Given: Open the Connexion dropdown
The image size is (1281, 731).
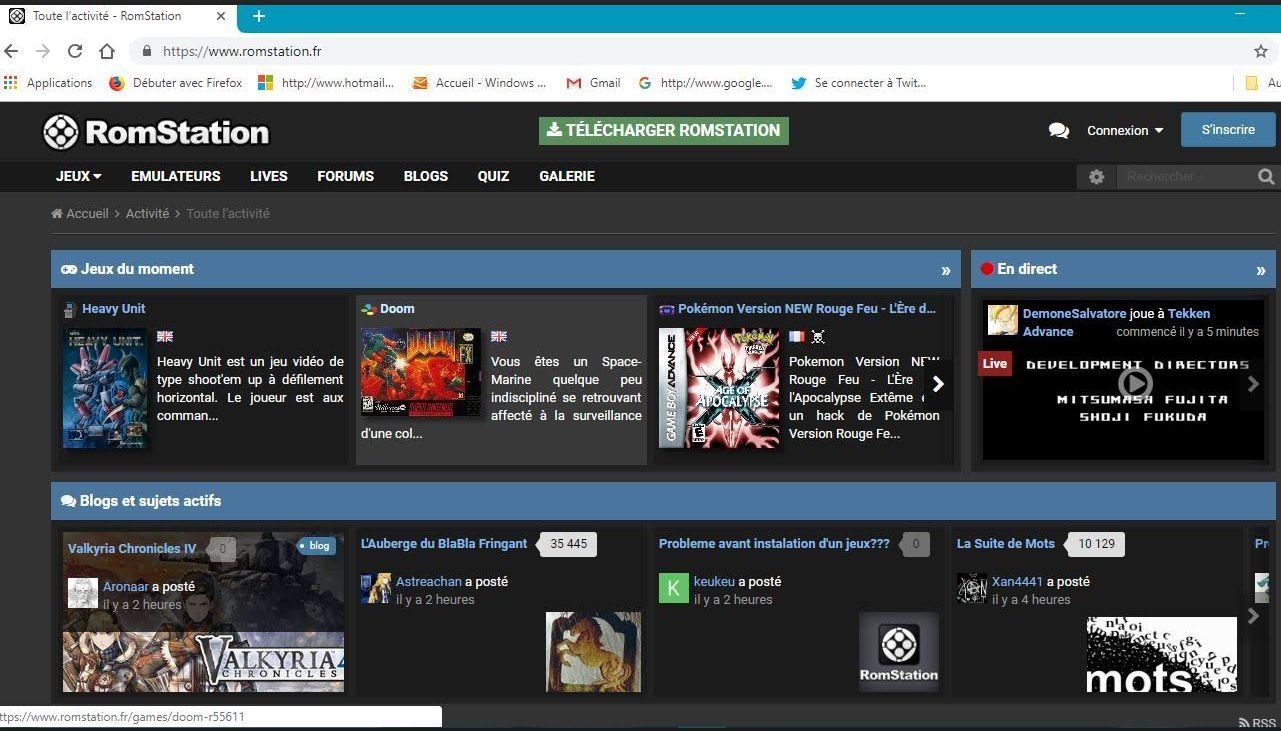Looking at the screenshot, I should pos(1126,131).
